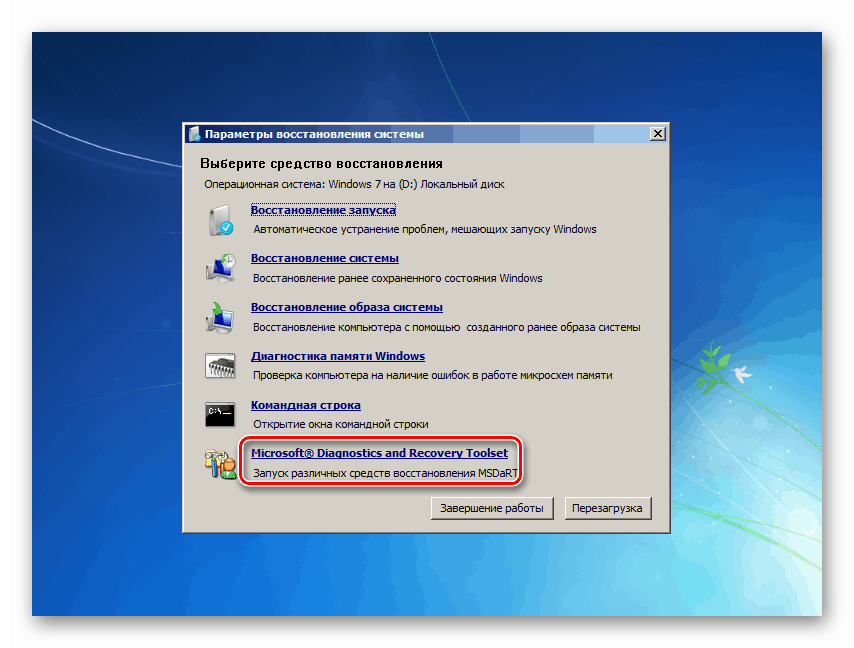The width and height of the screenshot is (854, 648).
Task: Click the memory chip diagnostics icon
Action: click(x=220, y=365)
